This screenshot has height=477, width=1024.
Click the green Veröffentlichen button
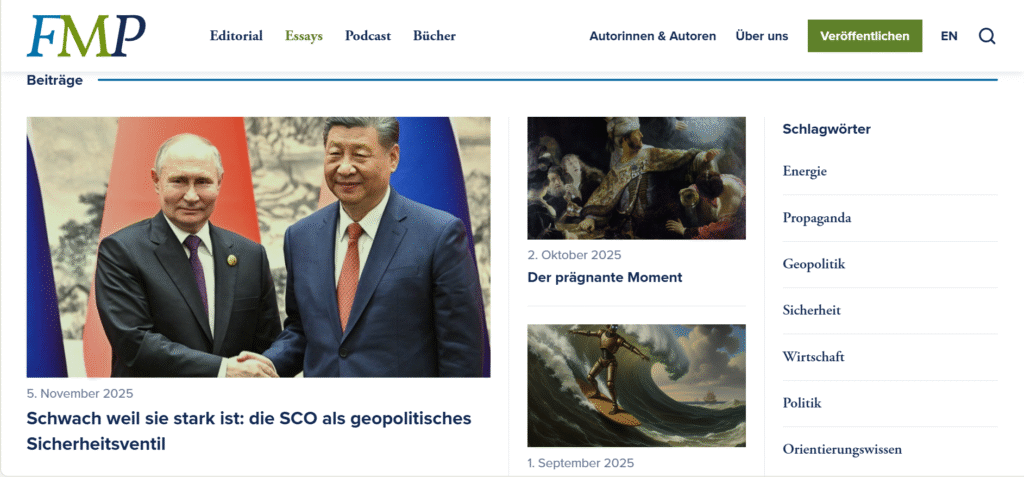[x=865, y=36]
